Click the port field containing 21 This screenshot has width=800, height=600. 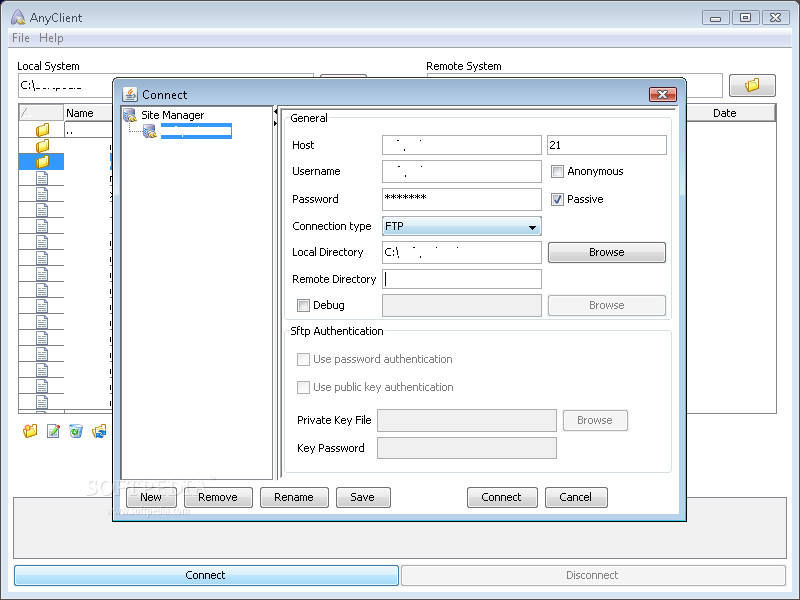(607, 145)
